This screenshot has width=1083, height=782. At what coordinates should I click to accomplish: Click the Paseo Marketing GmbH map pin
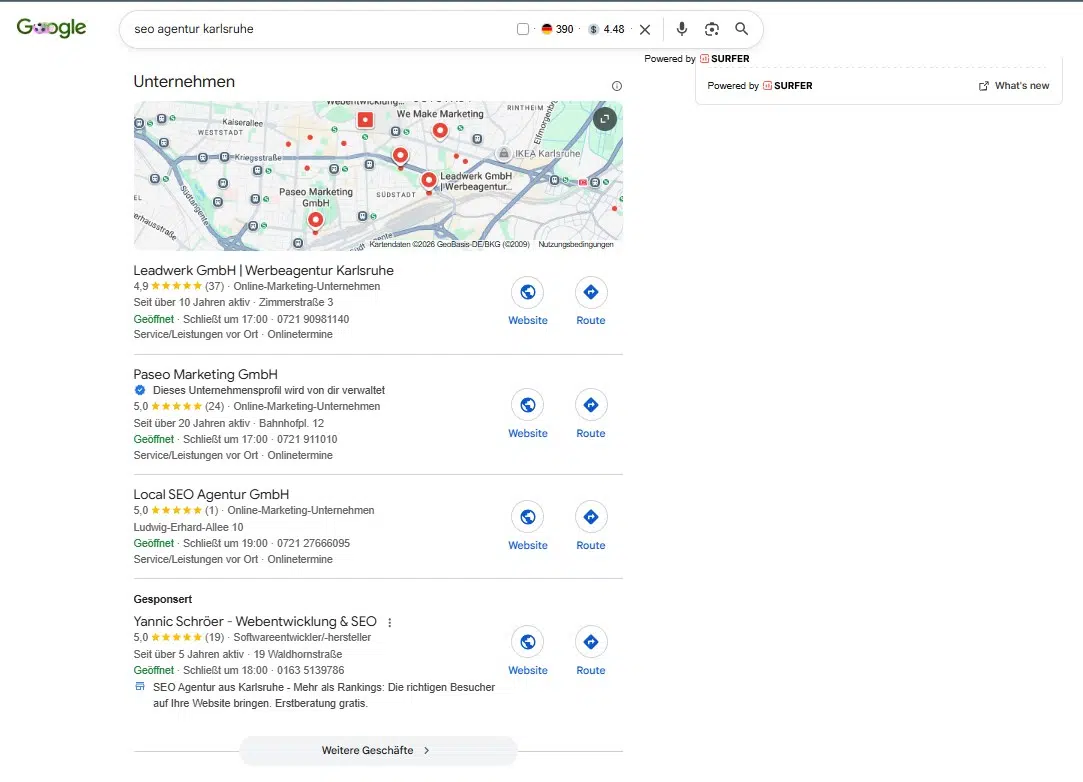[x=316, y=221]
